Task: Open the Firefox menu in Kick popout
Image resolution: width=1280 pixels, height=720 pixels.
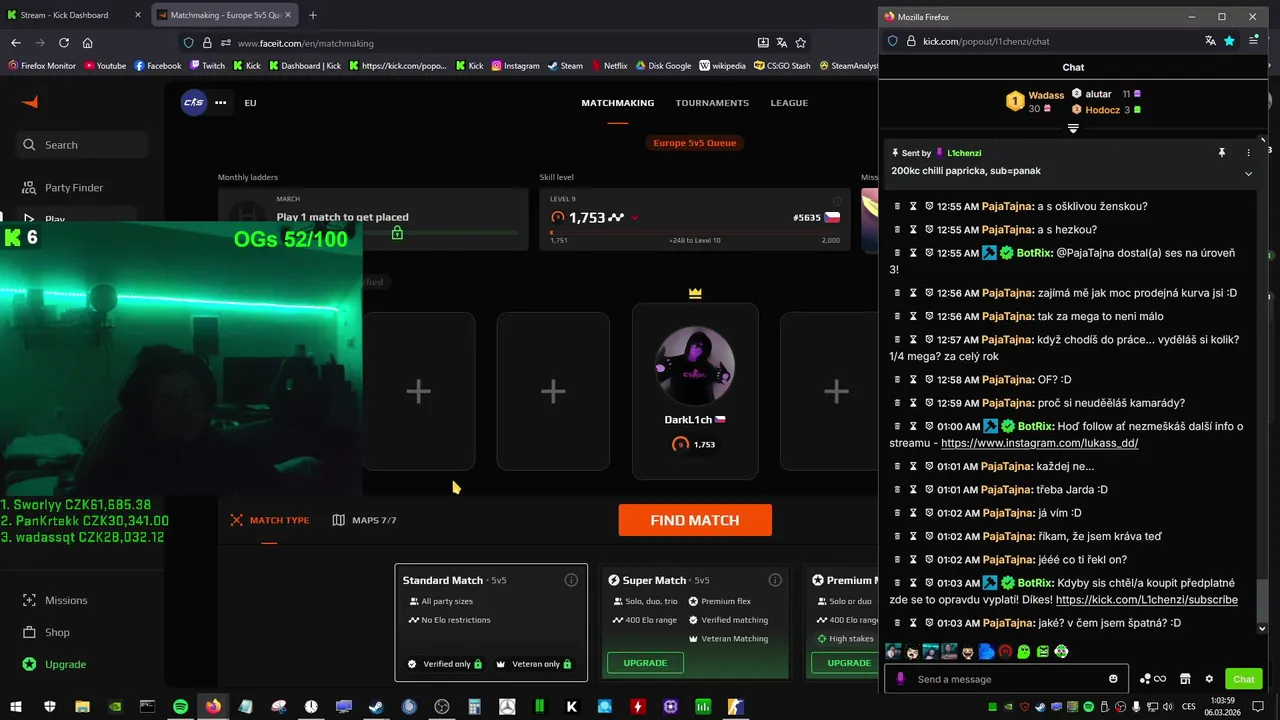Action: click(1253, 41)
